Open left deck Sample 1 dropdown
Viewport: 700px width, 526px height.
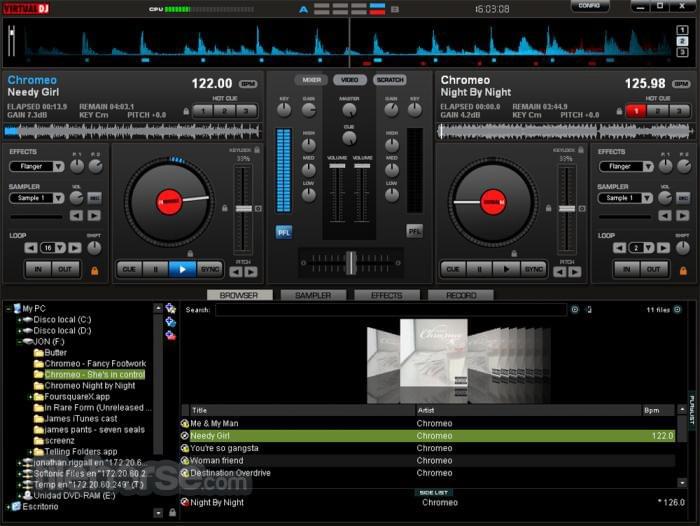pyautogui.click(x=58, y=198)
